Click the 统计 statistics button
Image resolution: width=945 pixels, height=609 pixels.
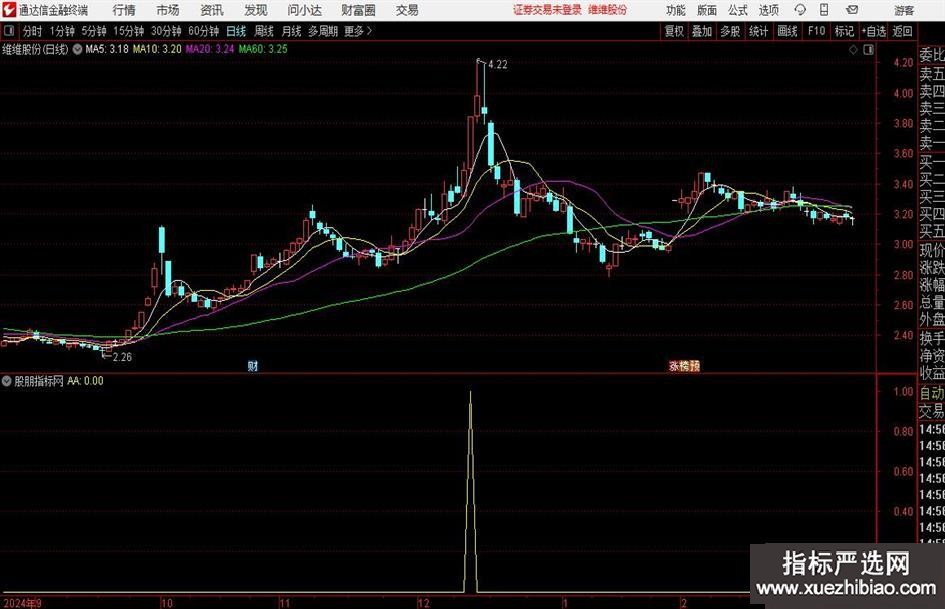pyautogui.click(x=758, y=31)
